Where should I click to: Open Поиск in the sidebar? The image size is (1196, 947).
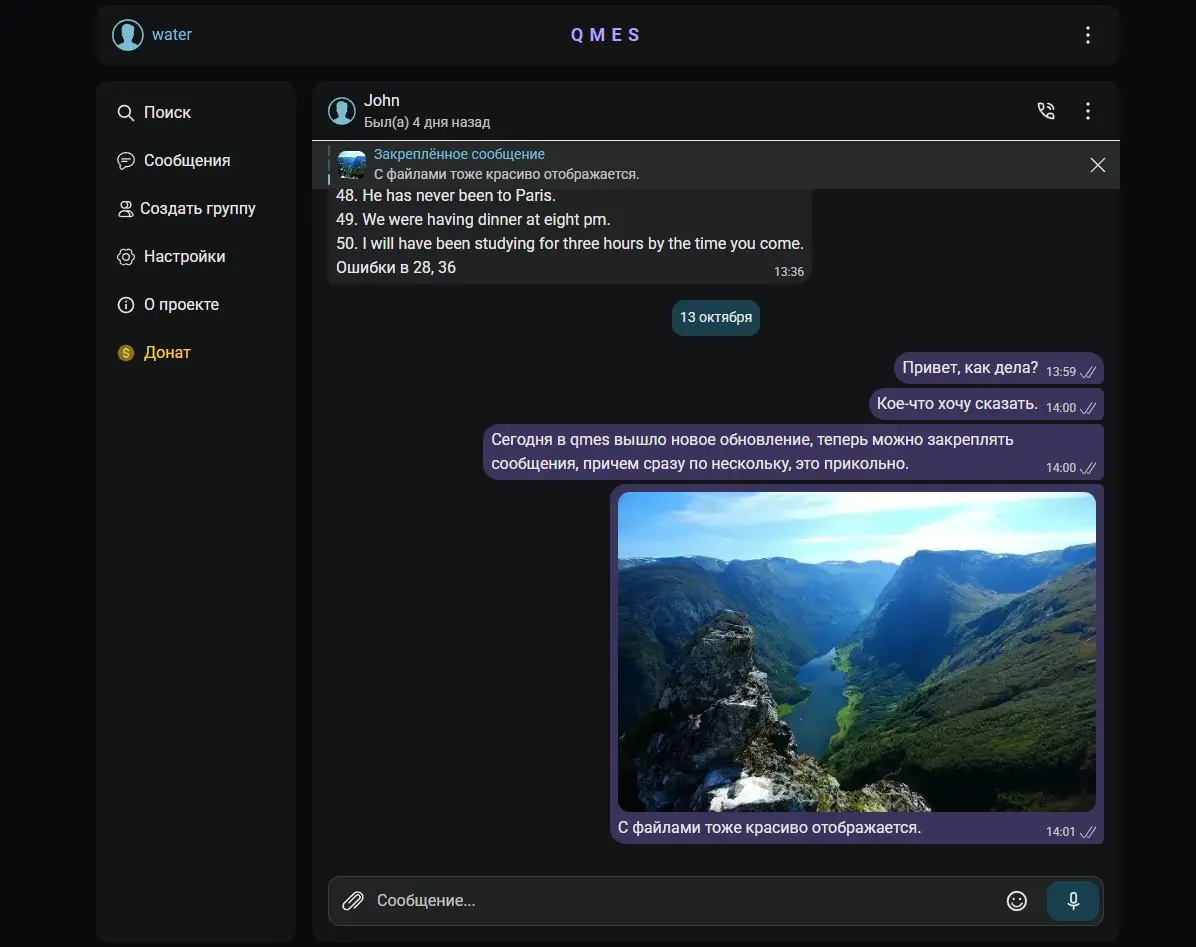154,113
